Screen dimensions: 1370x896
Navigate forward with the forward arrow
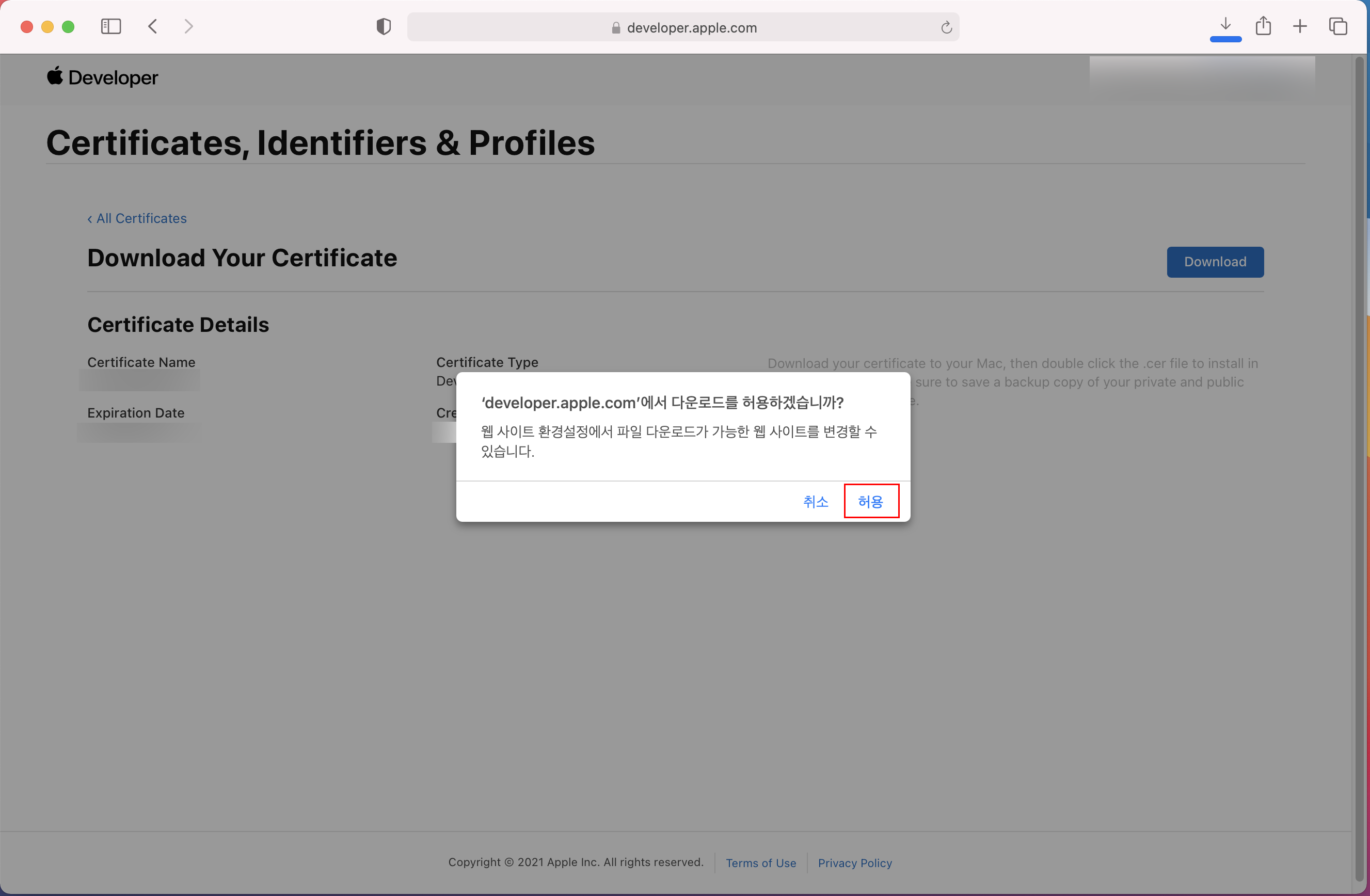coord(189,26)
